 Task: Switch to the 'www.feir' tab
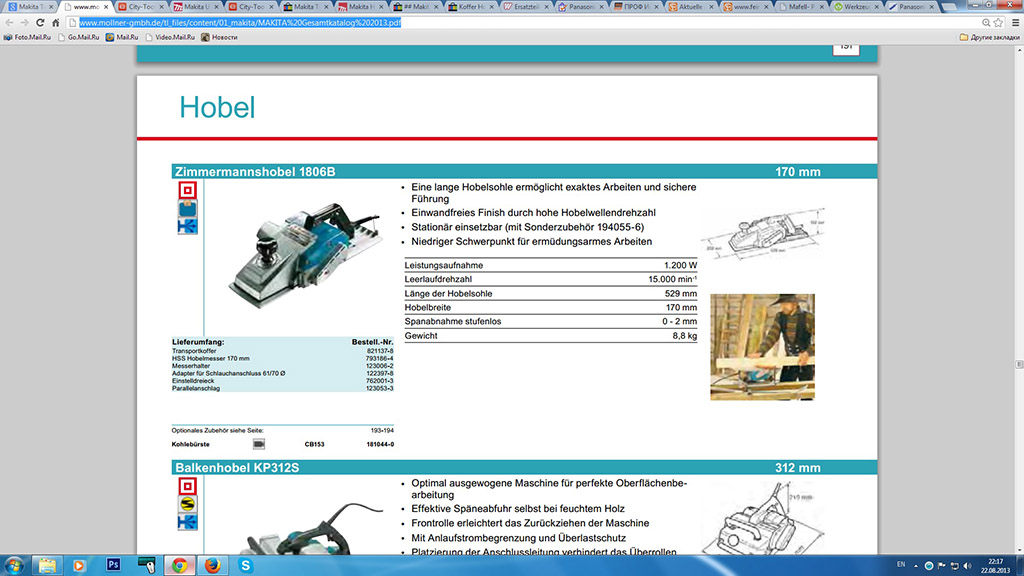(x=745, y=7)
